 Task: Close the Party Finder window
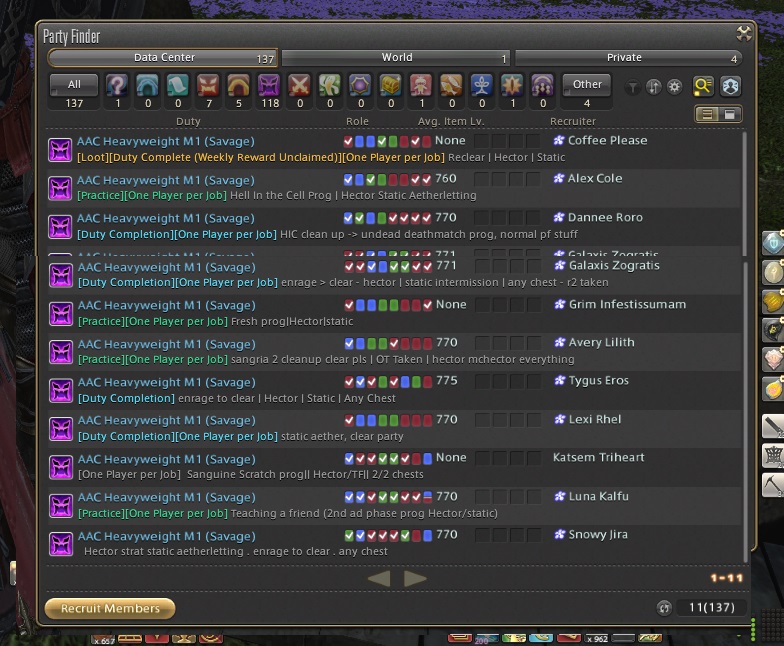tap(744, 34)
